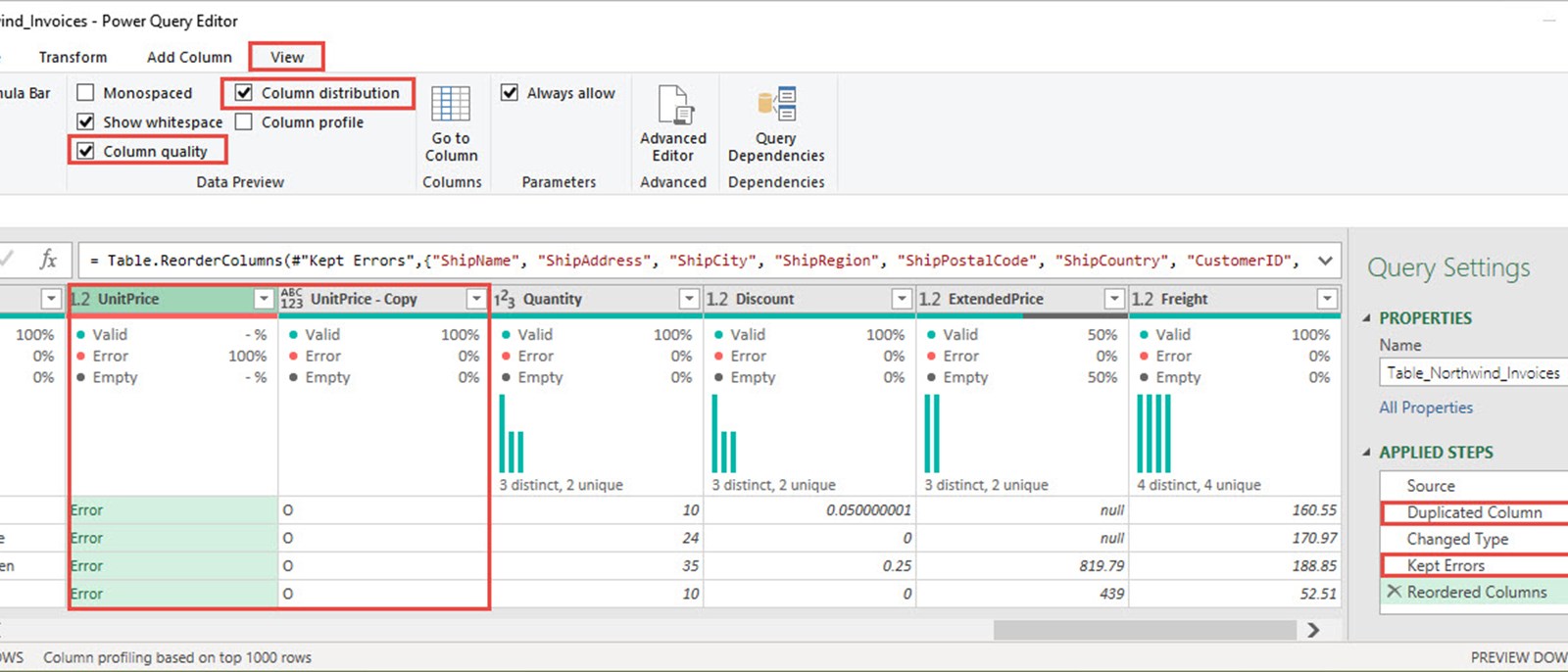
Task: Click the Quantity whole number type icon
Action: [x=505, y=299]
